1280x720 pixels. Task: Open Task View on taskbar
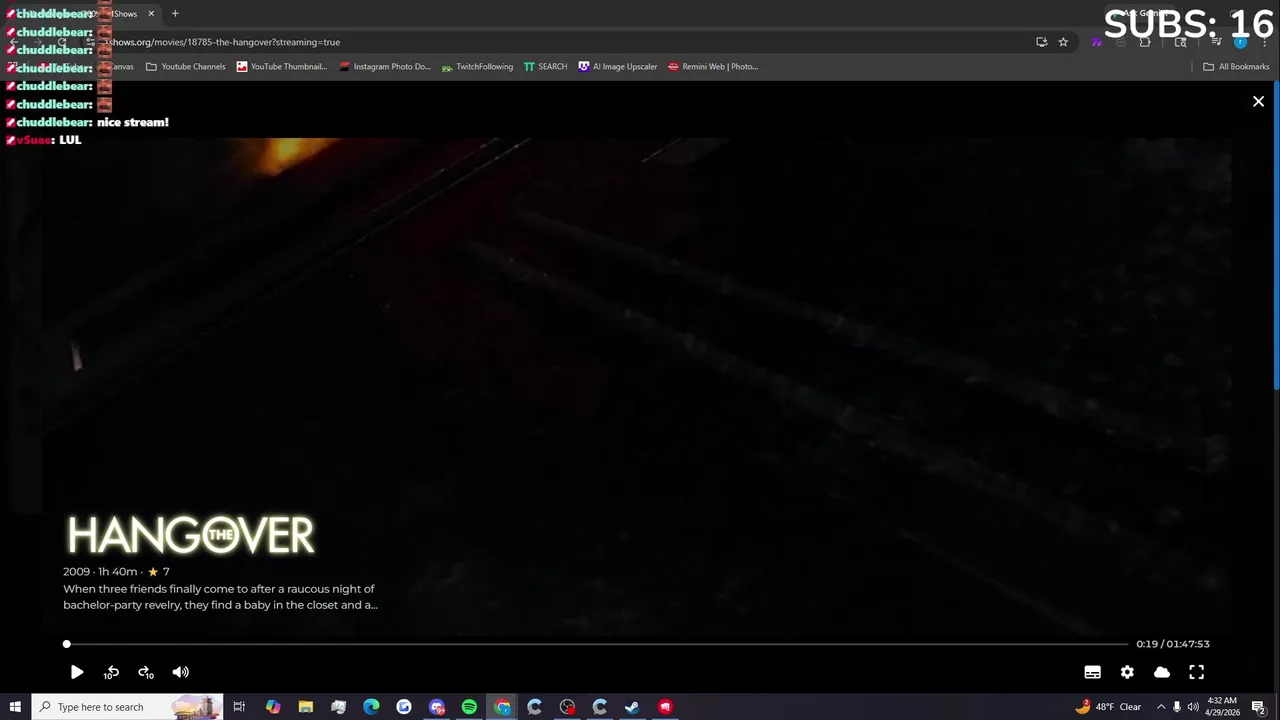tap(239, 707)
